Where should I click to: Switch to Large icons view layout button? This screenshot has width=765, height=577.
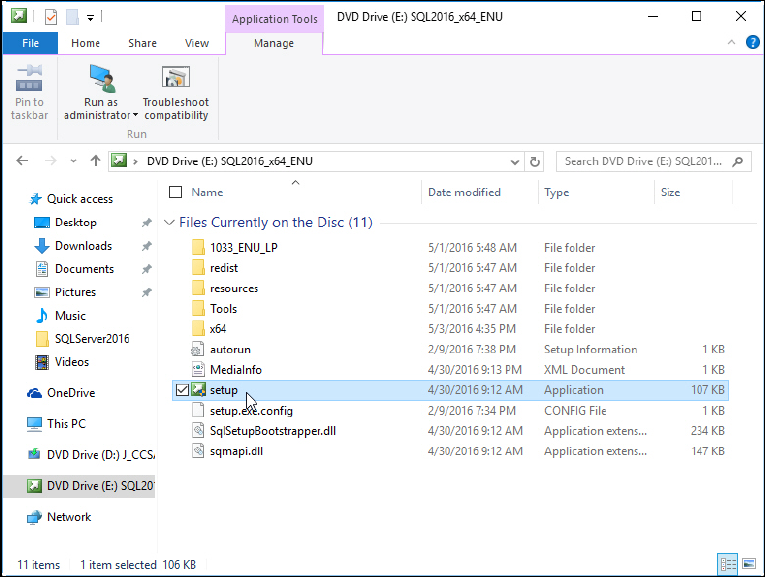tap(749, 564)
